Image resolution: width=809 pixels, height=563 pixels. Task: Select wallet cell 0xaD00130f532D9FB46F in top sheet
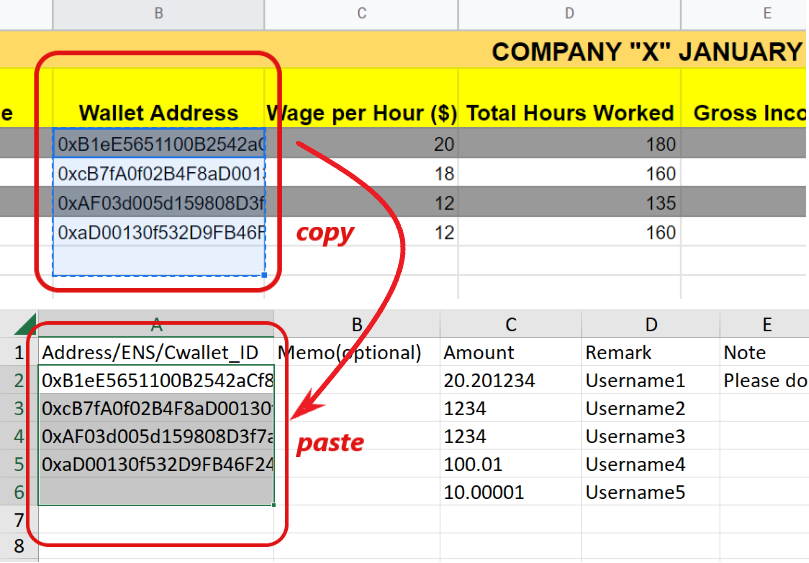pos(159,231)
